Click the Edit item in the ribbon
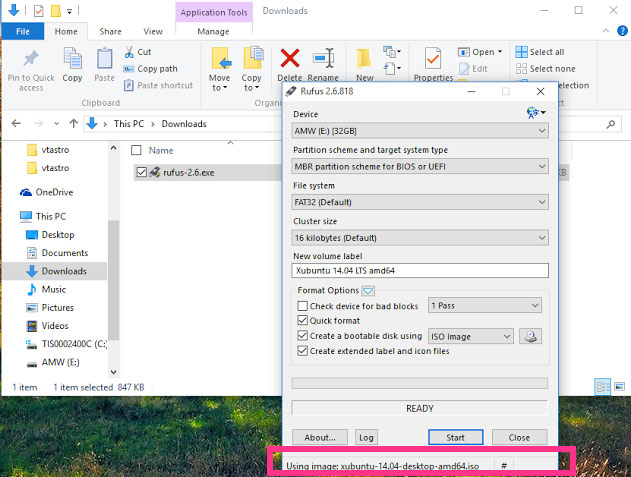This screenshot has height=477, width=631. tap(473, 69)
